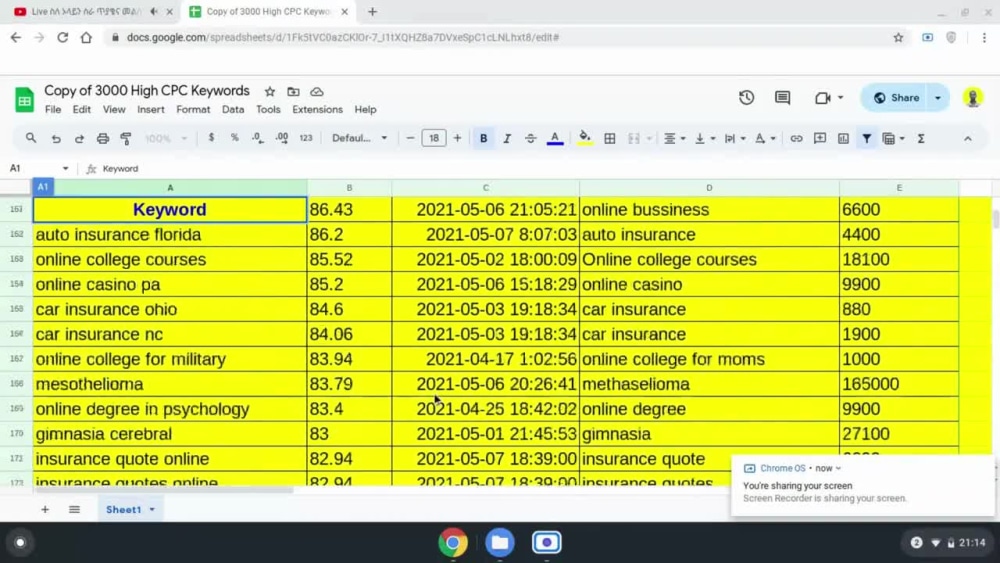Open the Format menu
The height and width of the screenshot is (563, 1000).
click(x=193, y=110)
